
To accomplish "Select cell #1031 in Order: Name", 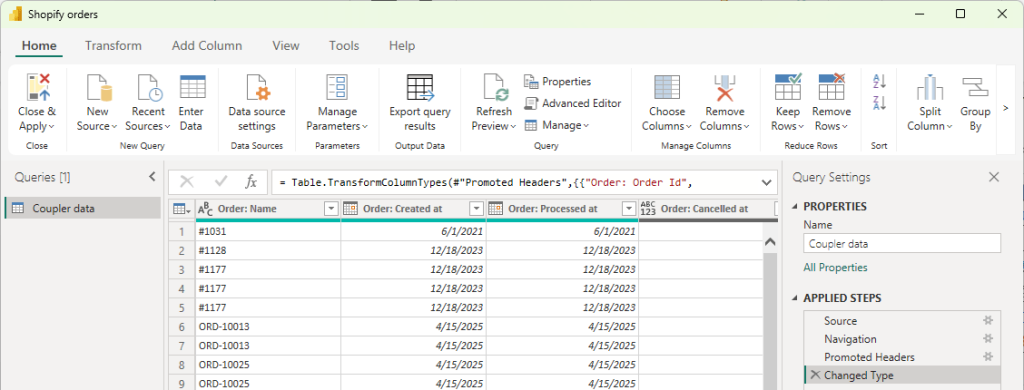I will (268, 231).
